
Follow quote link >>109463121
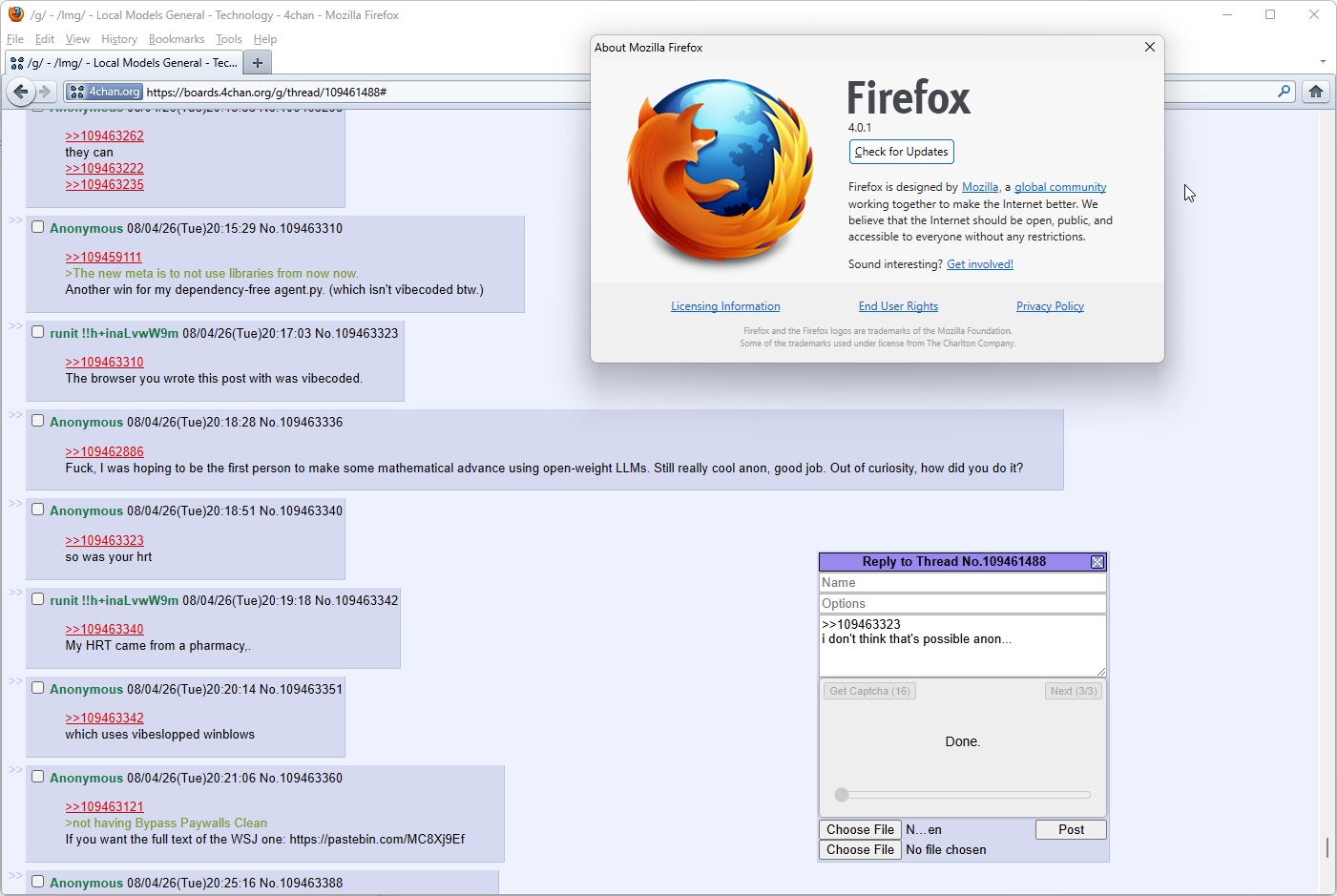(104, 807)
